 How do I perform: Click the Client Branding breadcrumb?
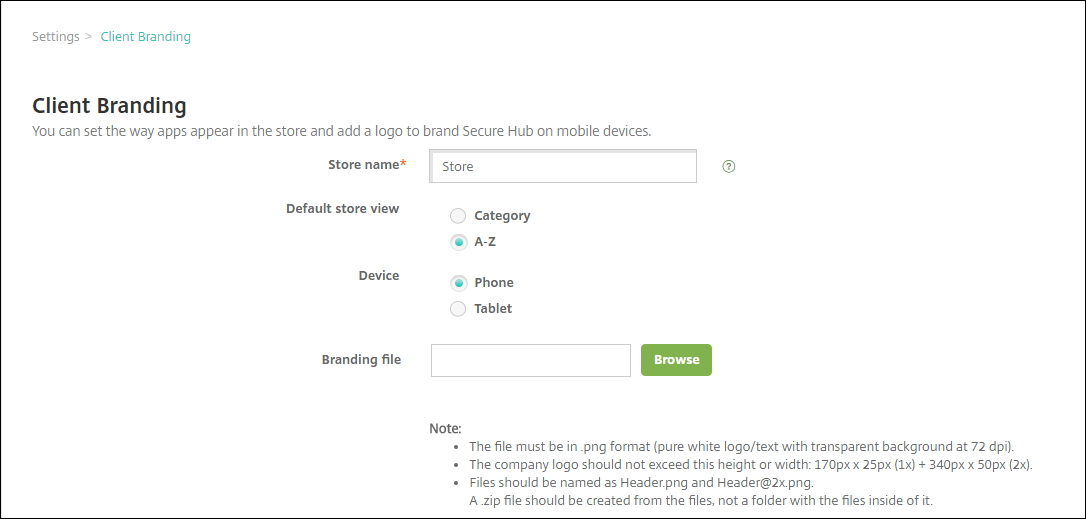(x=145, y=37)
